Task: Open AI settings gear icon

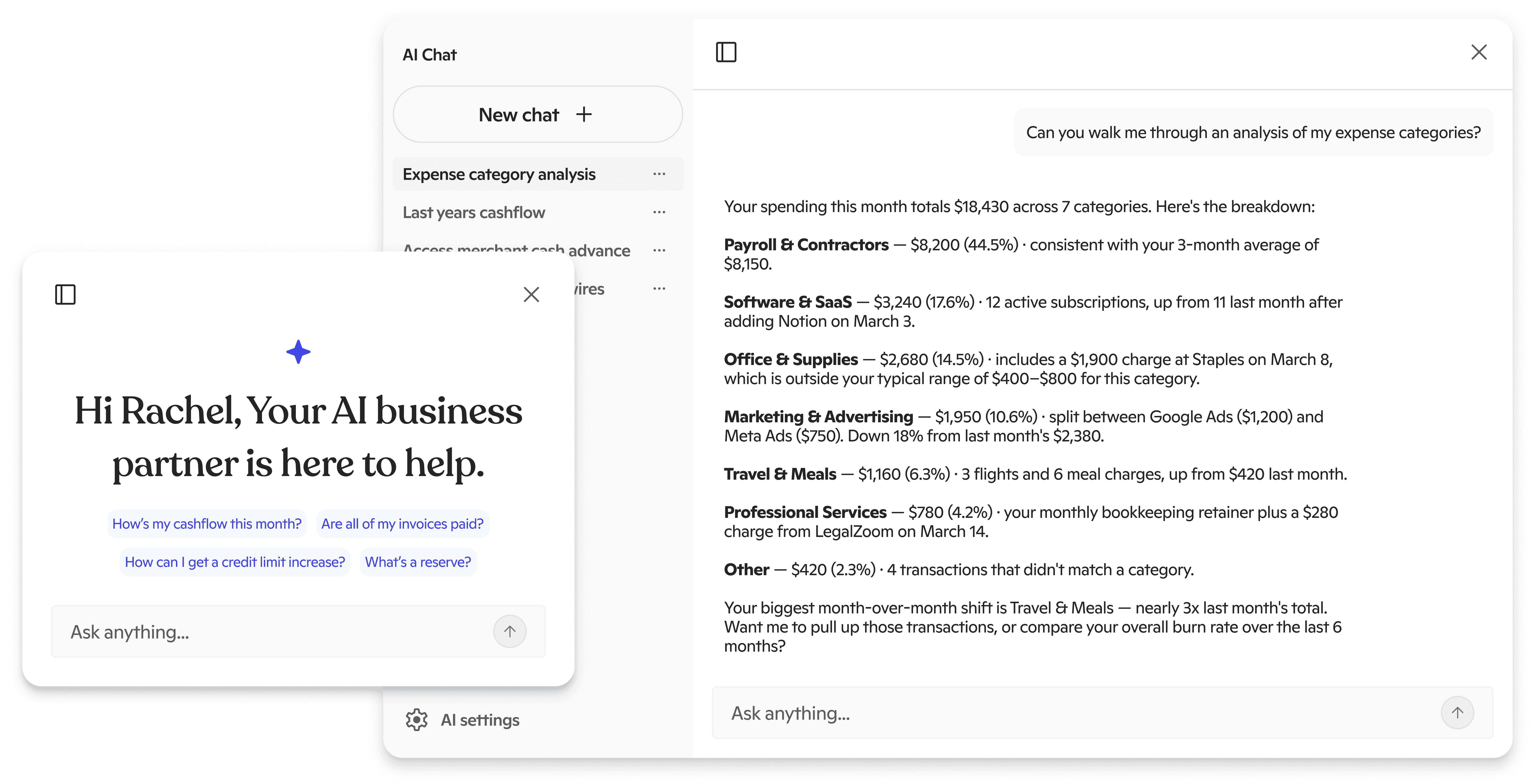Action: click(417, 720)
